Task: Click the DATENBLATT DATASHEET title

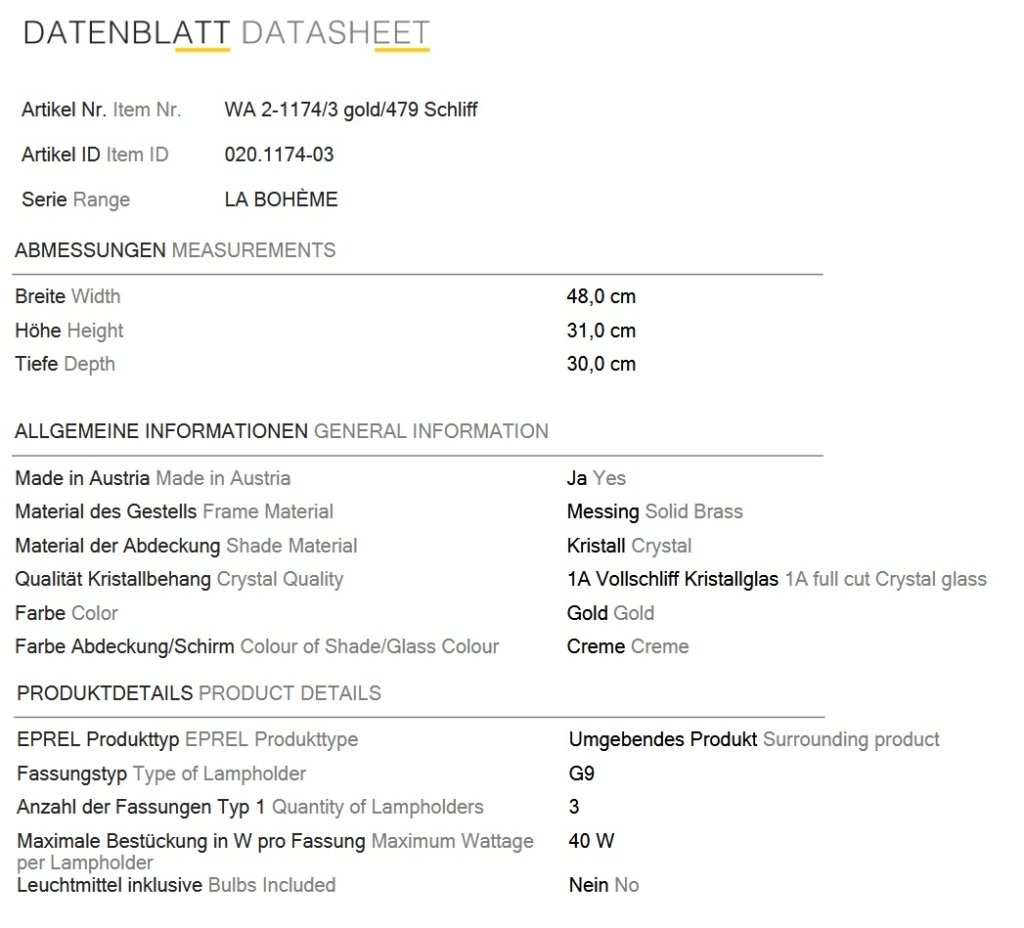Action: pos(227,33)
